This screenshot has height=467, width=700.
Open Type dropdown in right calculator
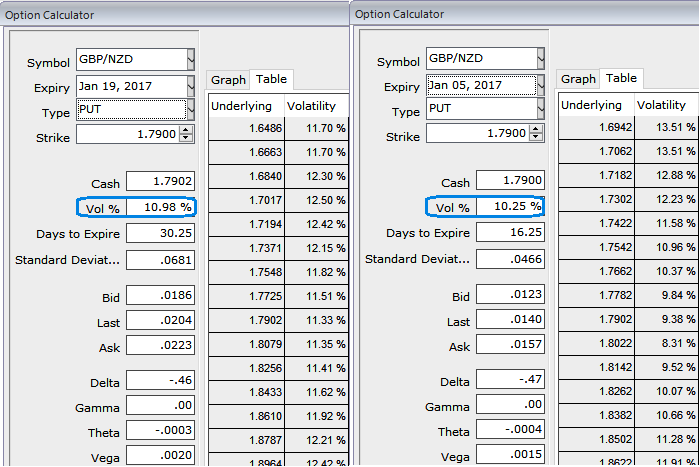[x=541, y=108]
